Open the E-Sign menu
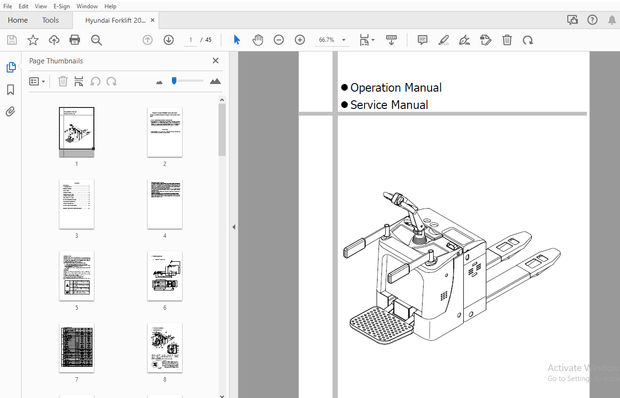The height and width of the screenshot is (398, 620). coord(62,6)
